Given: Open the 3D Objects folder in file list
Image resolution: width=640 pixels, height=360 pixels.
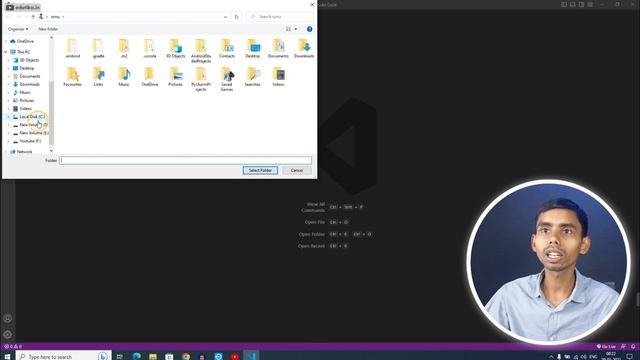Looking at the screenshot, I should pos(176,49).
